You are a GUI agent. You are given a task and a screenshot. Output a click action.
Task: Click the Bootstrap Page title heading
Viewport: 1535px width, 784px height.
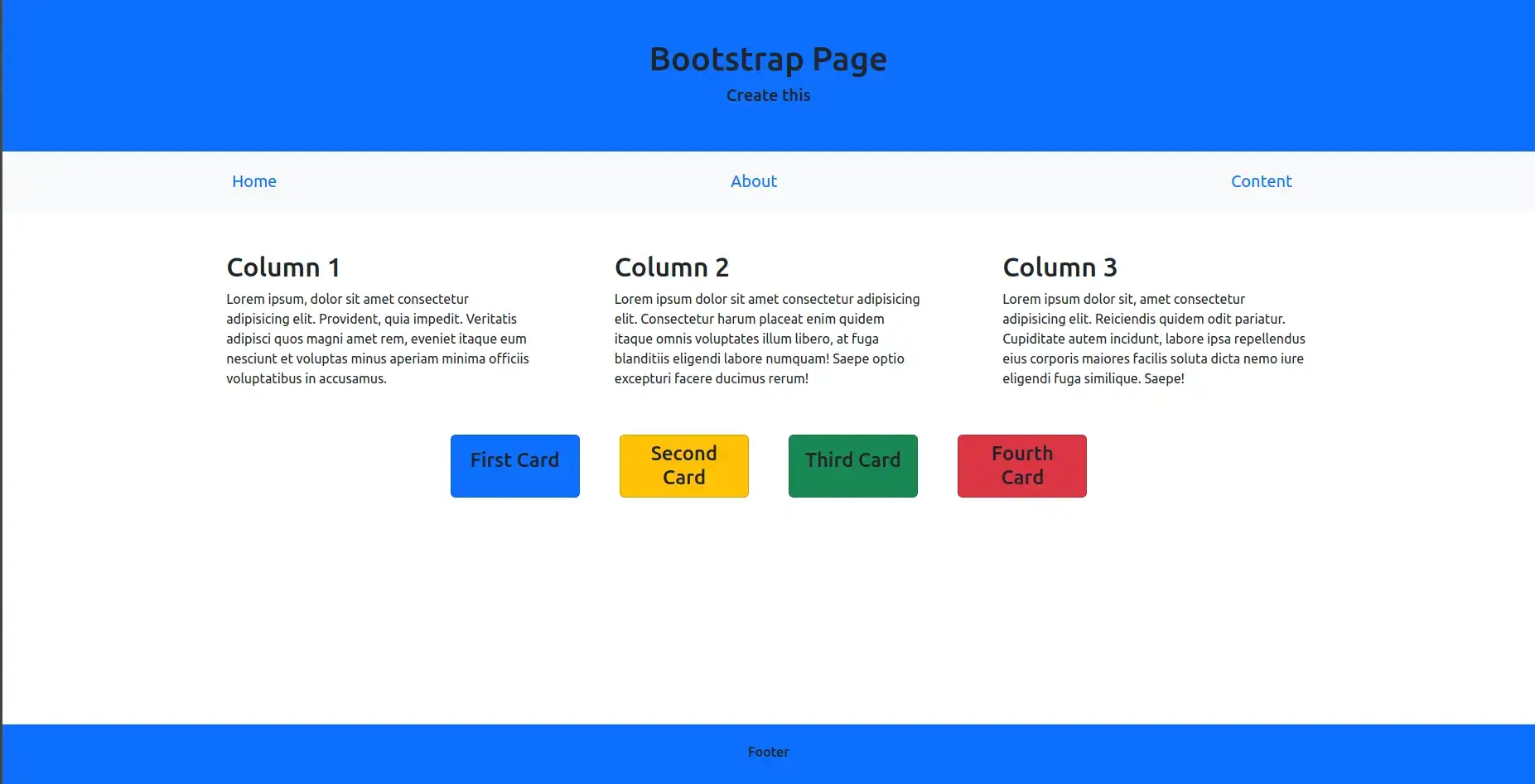pos(768,60)
